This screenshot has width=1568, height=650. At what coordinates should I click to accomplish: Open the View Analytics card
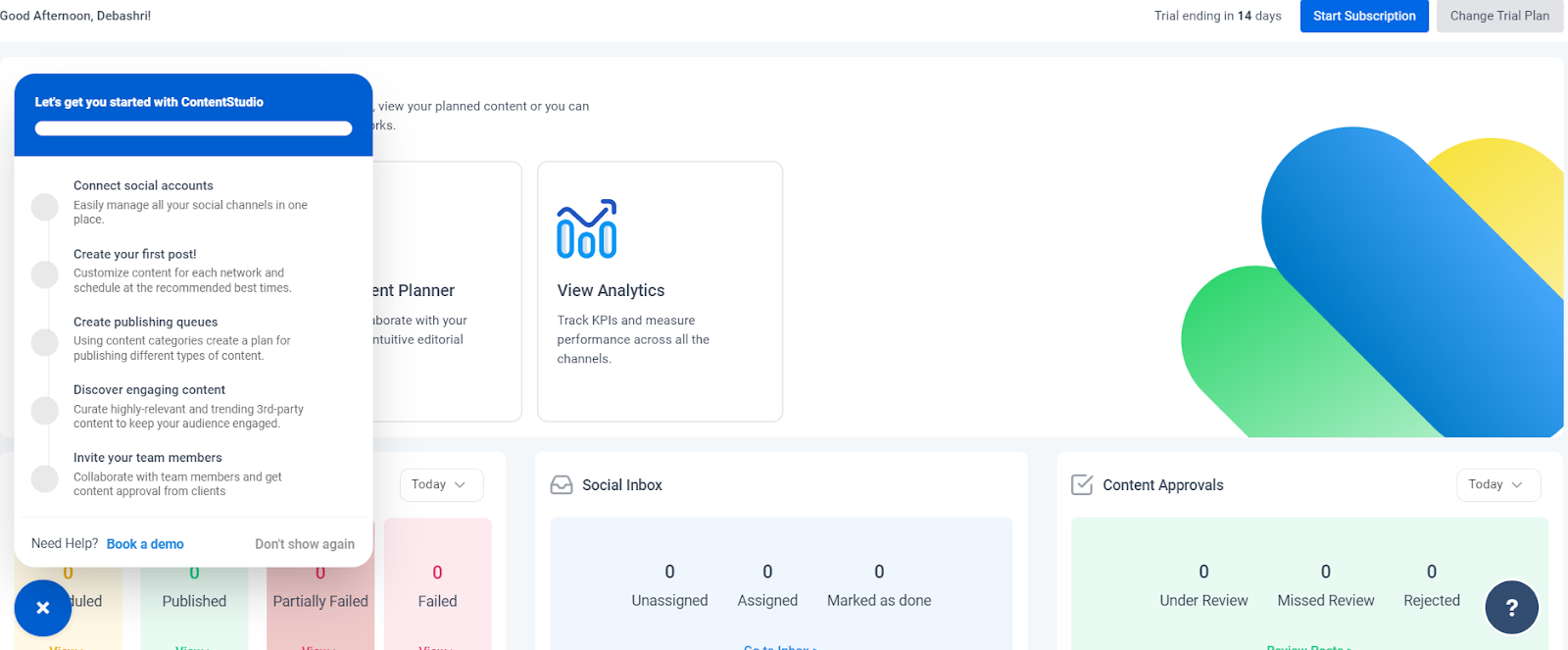tap(660, 291)
